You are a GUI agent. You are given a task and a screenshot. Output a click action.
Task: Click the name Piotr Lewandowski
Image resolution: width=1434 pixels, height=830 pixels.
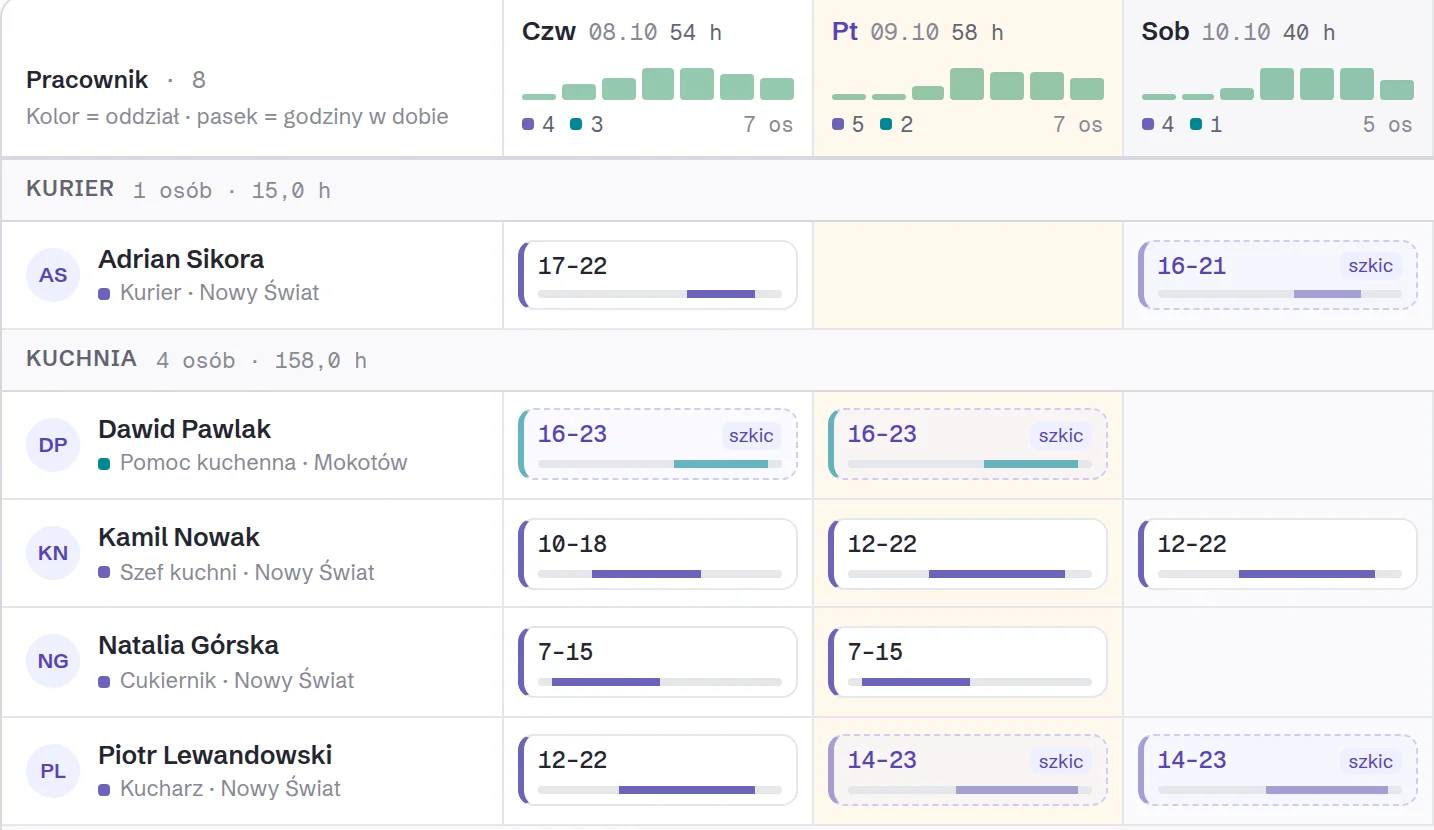(215, 755)
